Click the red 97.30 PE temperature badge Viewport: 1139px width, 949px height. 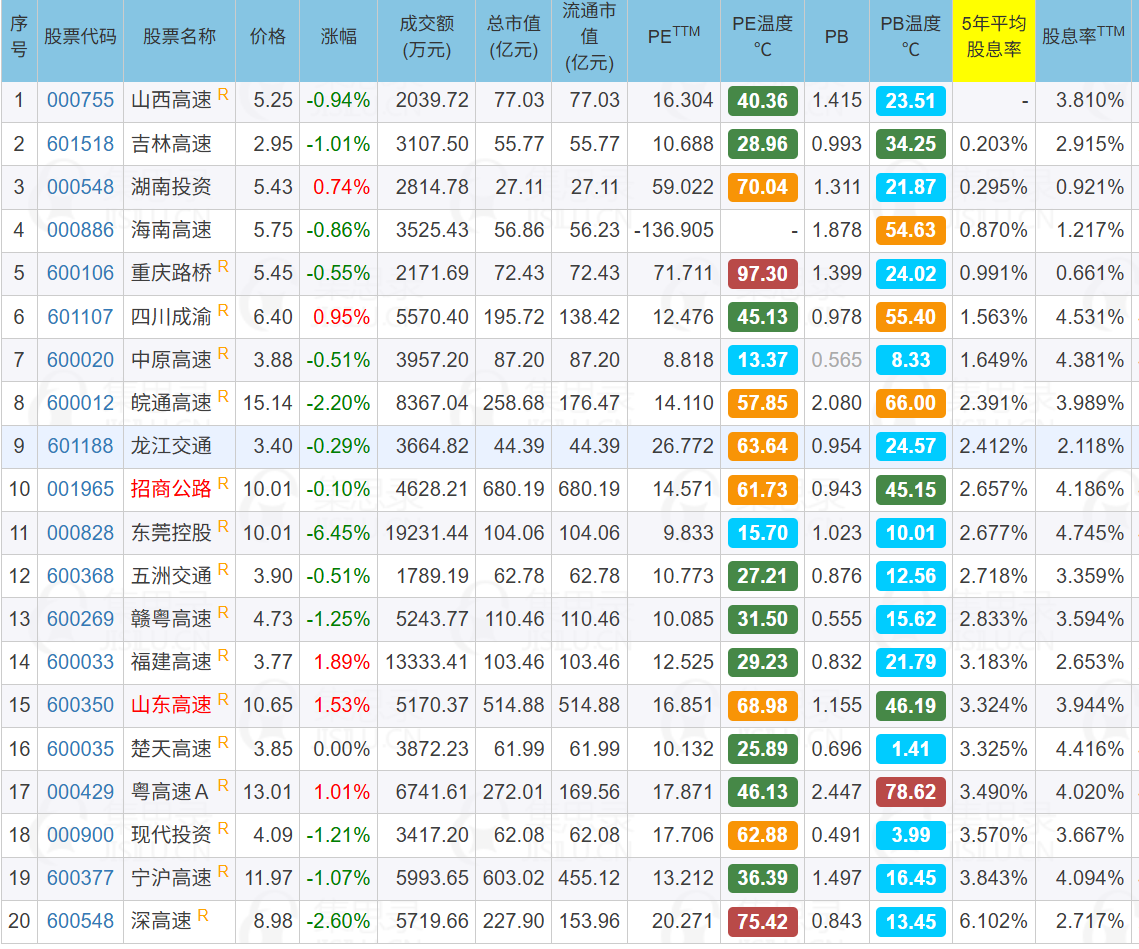[763, 274]
